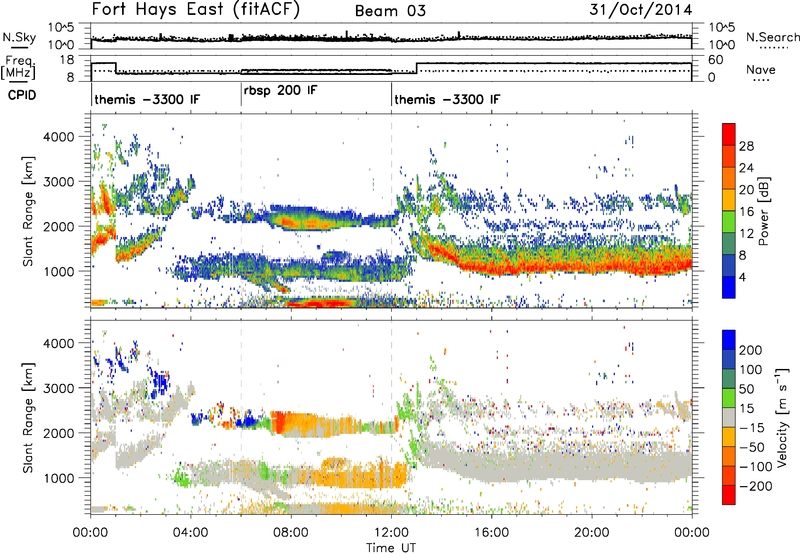Click the '18' frequency axis tick
This screenshot has width=800, height=554.
pyautogui.click(x=67, y=60)
